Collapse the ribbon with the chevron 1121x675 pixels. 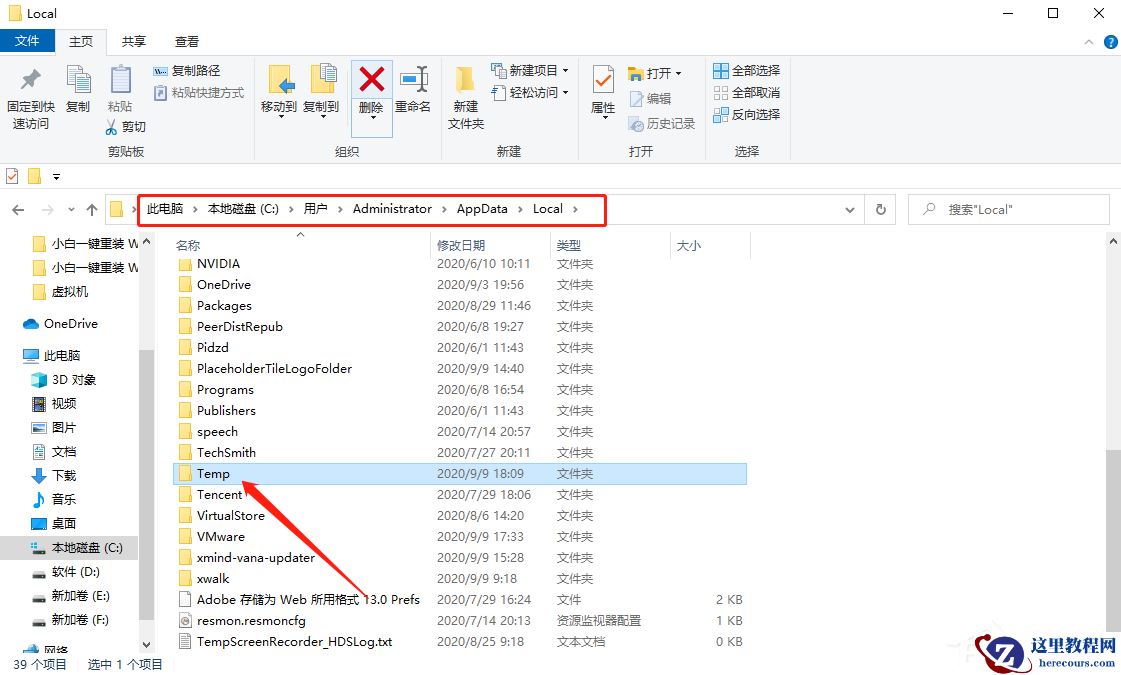[x=1088, y=41]
